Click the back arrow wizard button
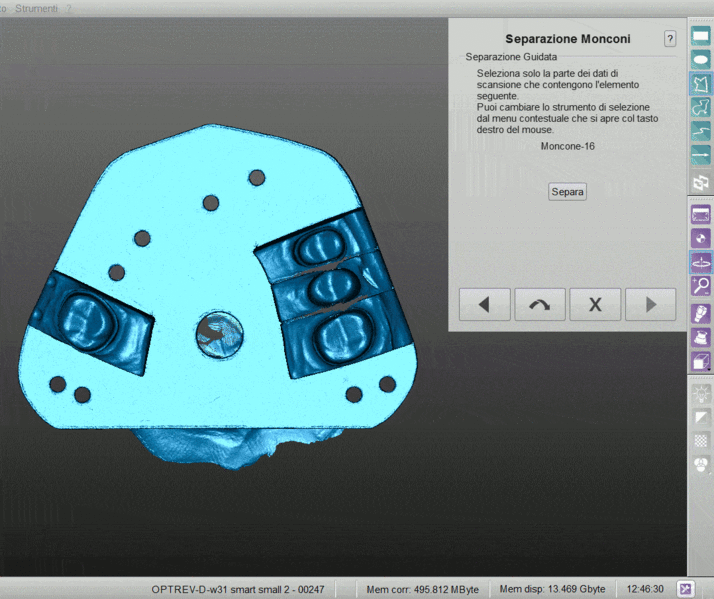The image size is (714, 599). click(x=484, y=304)
